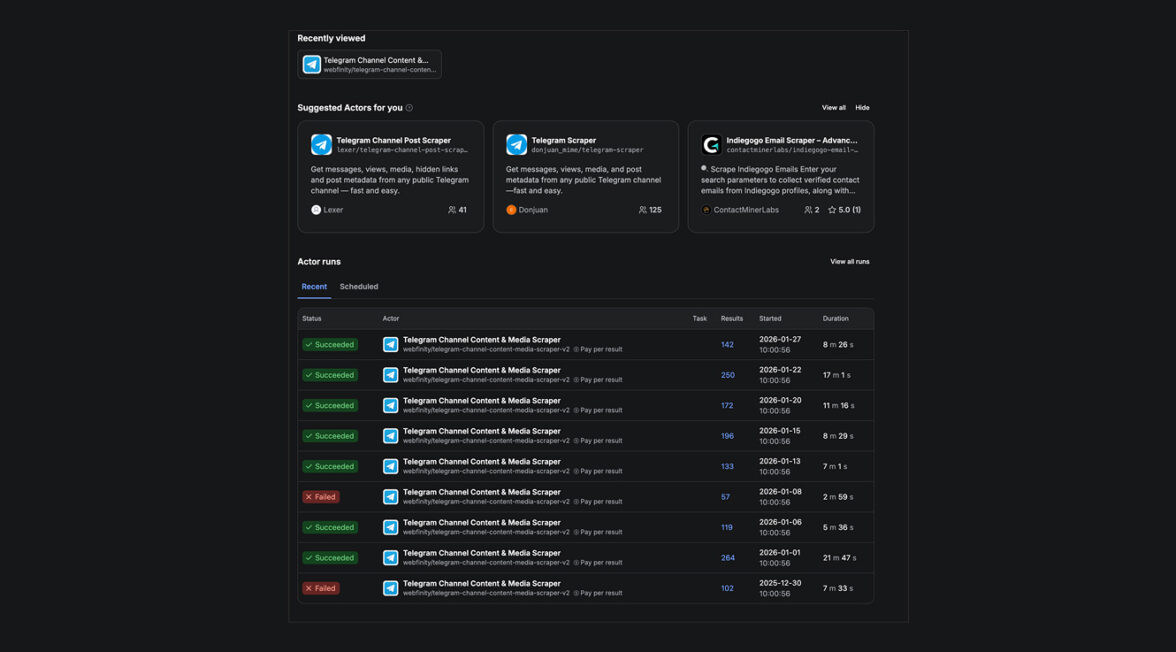Click the Failed badge on 2025-12-30 run
The width and height of the screenshot is (1176, 652).
click(x=321, y=589)
